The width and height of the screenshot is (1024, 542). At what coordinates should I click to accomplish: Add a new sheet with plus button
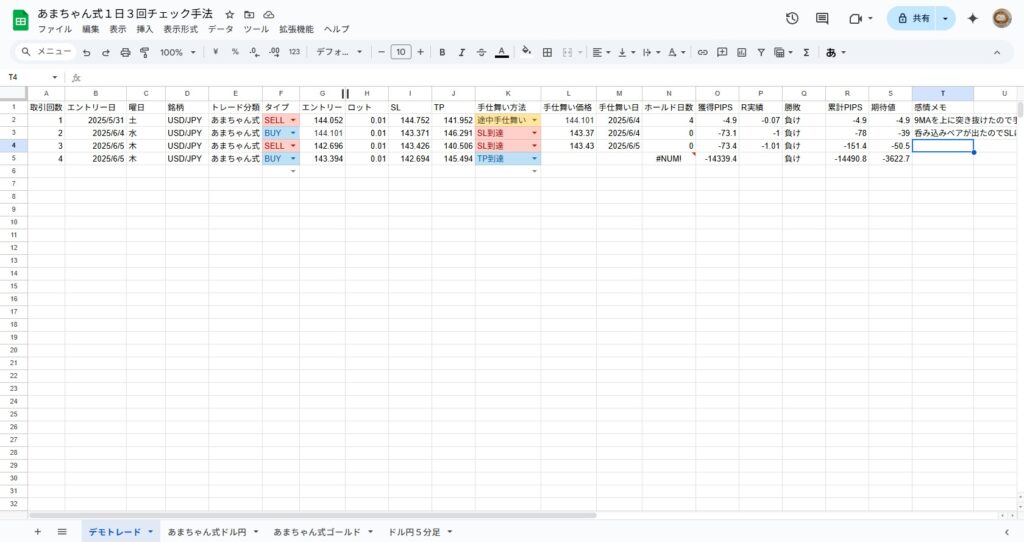[38, 532]
